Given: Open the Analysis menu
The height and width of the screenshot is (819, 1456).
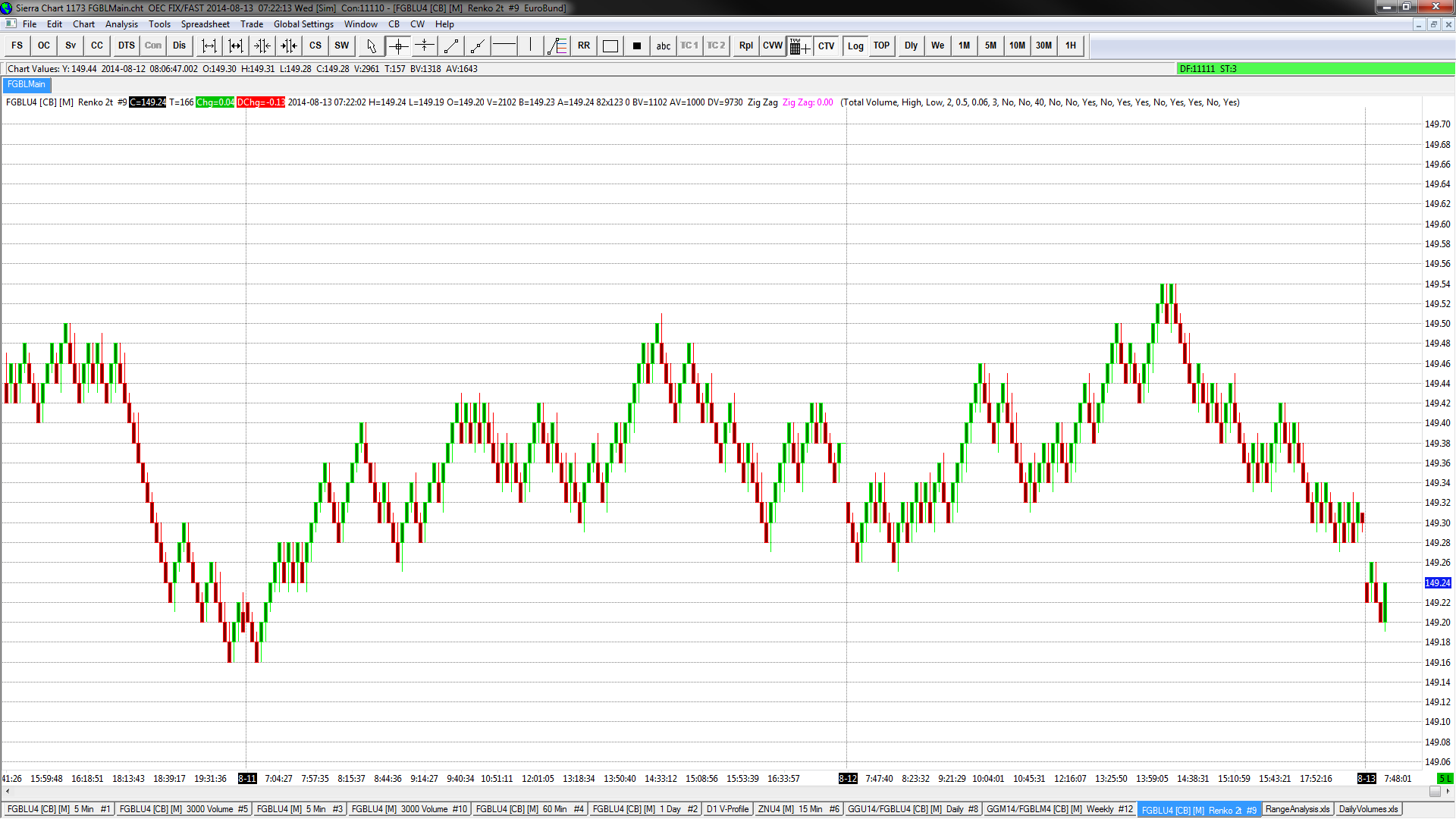Looking at the screenshot, I should [x=121, y=24].
